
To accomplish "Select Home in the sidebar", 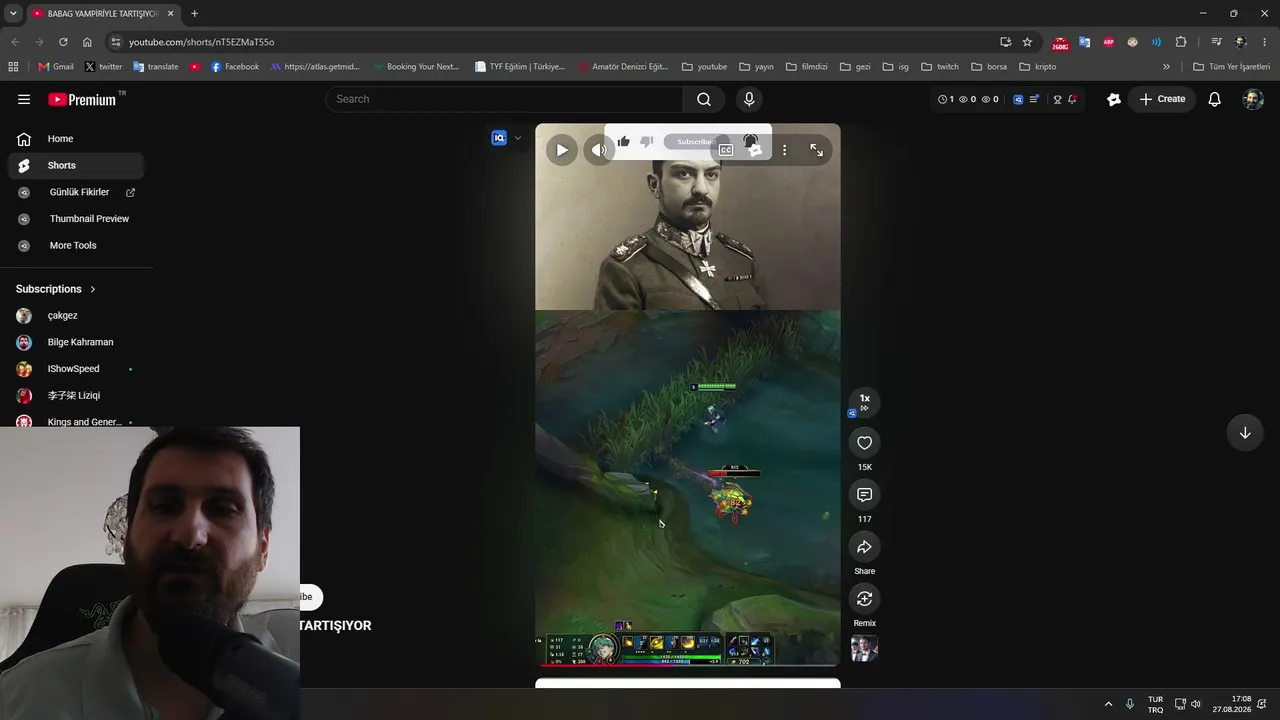I will tap(76, 139).
